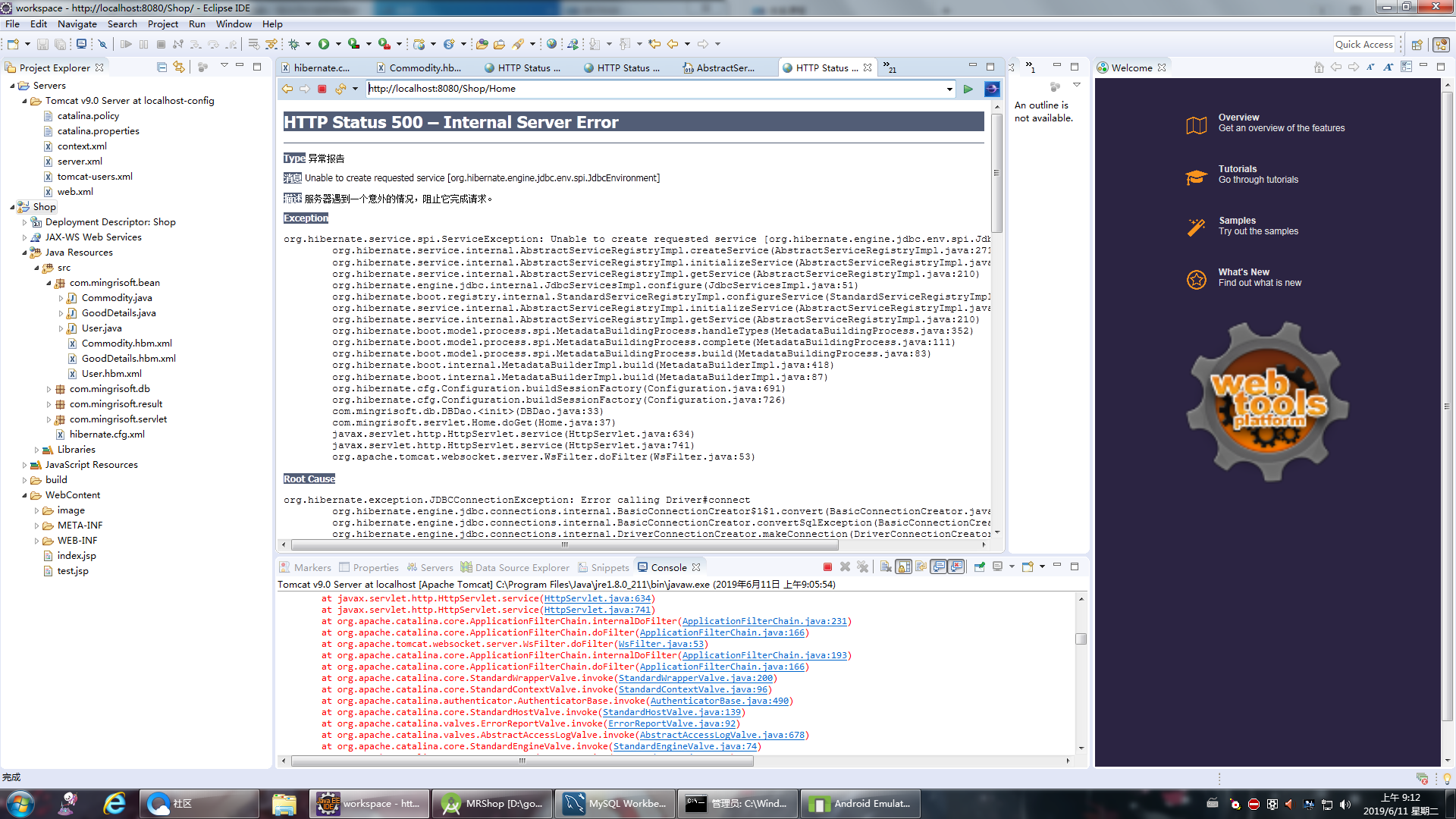Viewport: 1456px width, 819px height.
Task: Click the Quick Access search field
Action: point(1365,45)
